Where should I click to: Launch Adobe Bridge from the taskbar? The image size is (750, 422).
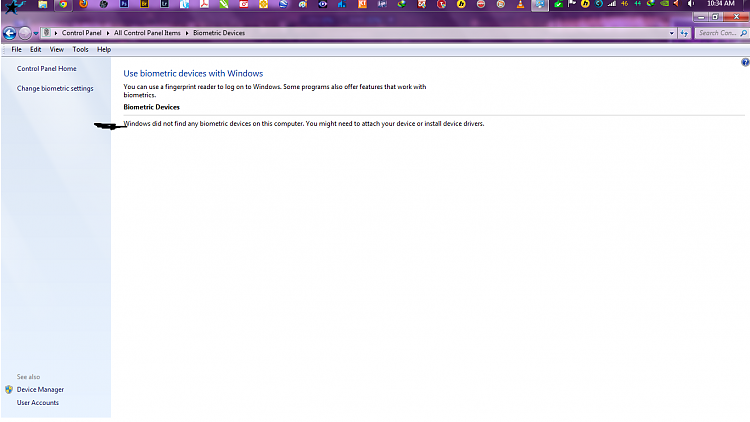(144, 4)
